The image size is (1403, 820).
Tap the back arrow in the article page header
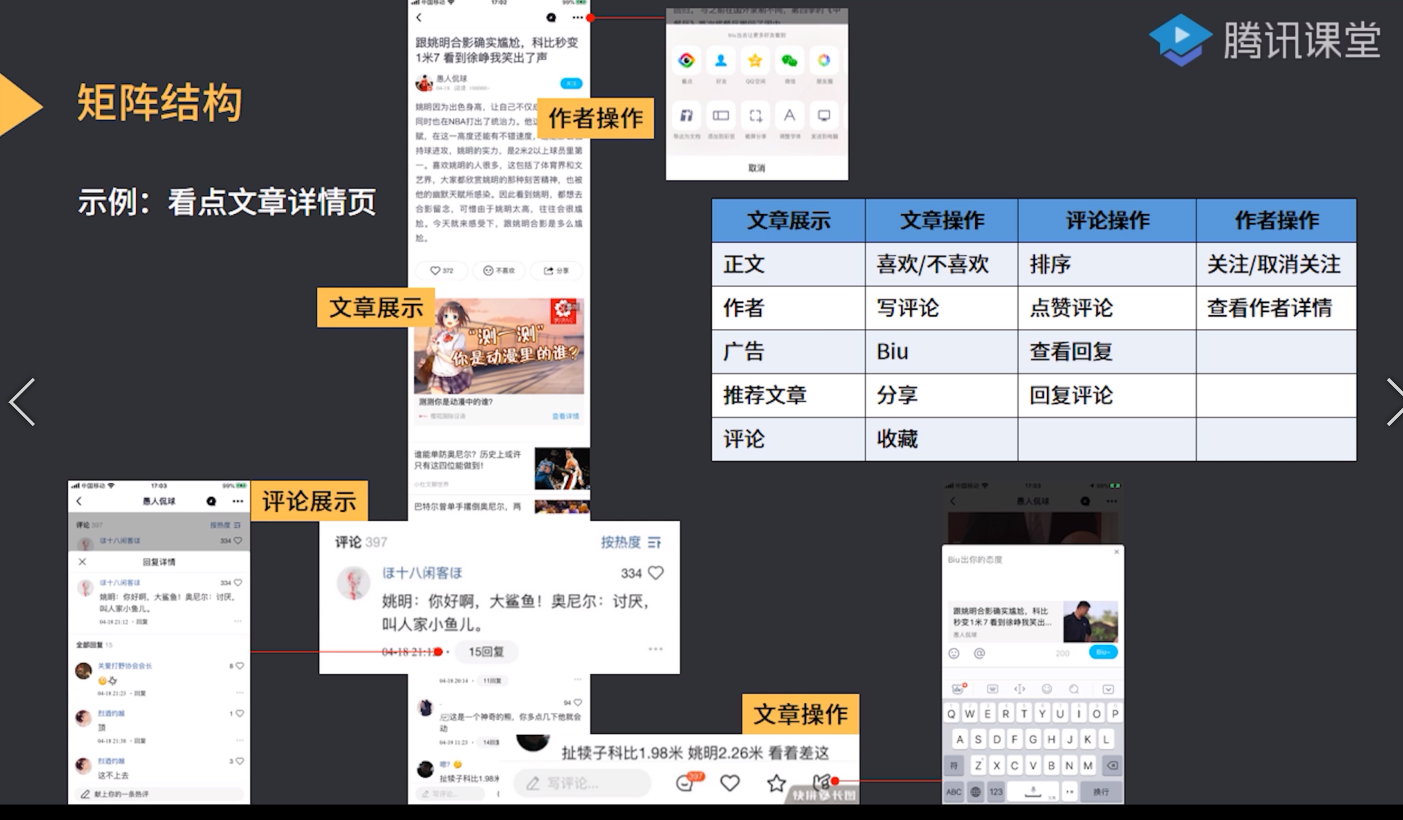419,18
